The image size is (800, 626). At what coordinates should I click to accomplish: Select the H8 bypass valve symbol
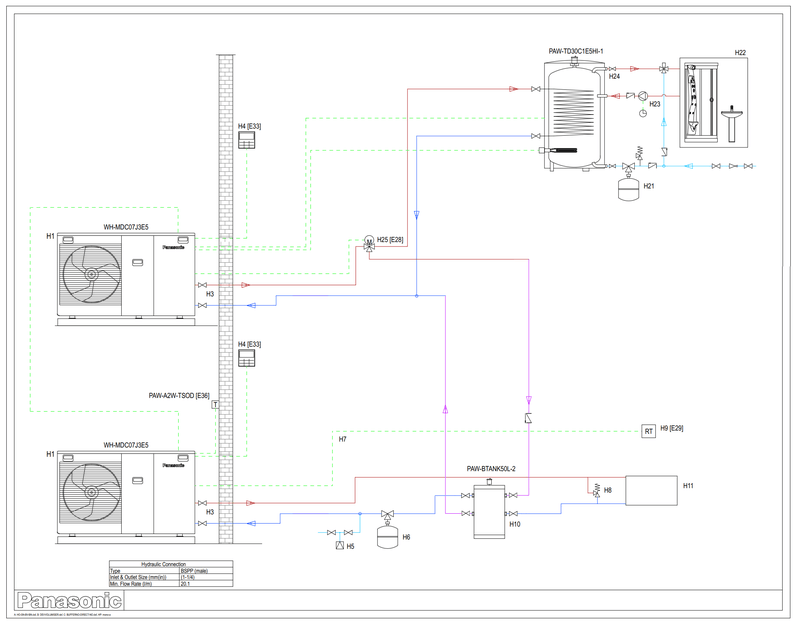point(596,490)
